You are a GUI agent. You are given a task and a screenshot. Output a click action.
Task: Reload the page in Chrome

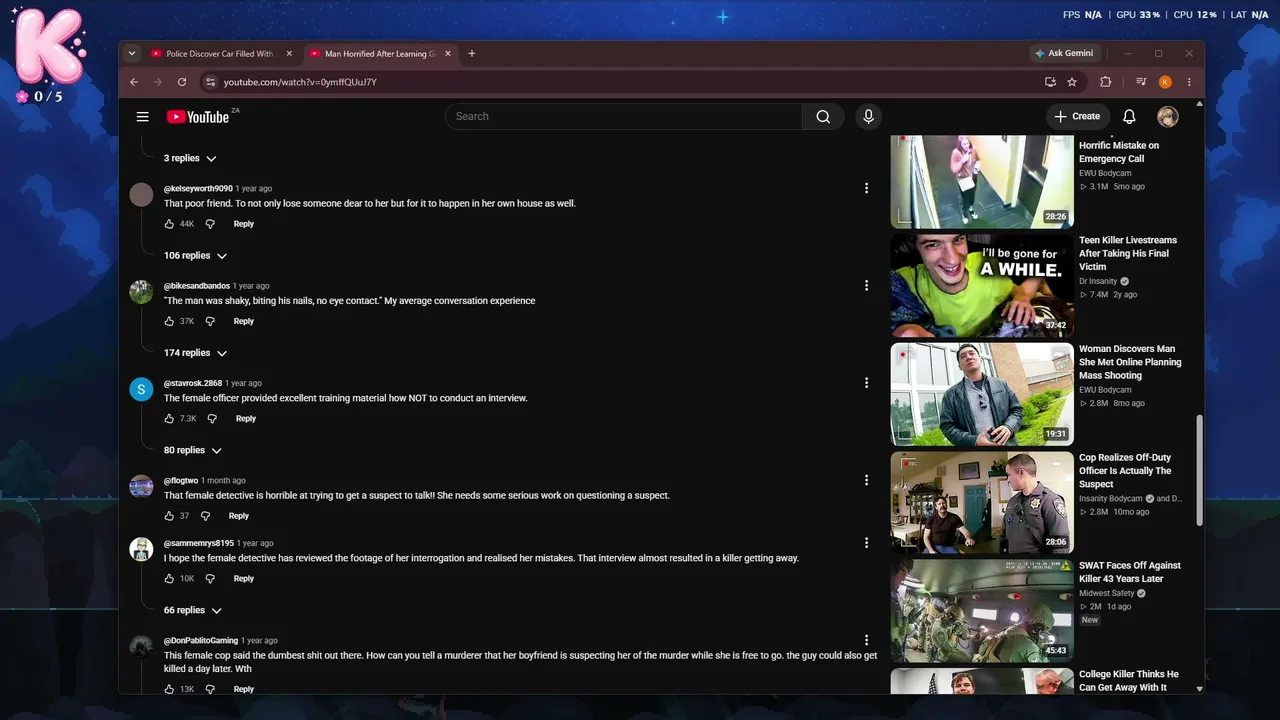coord(182,82)
